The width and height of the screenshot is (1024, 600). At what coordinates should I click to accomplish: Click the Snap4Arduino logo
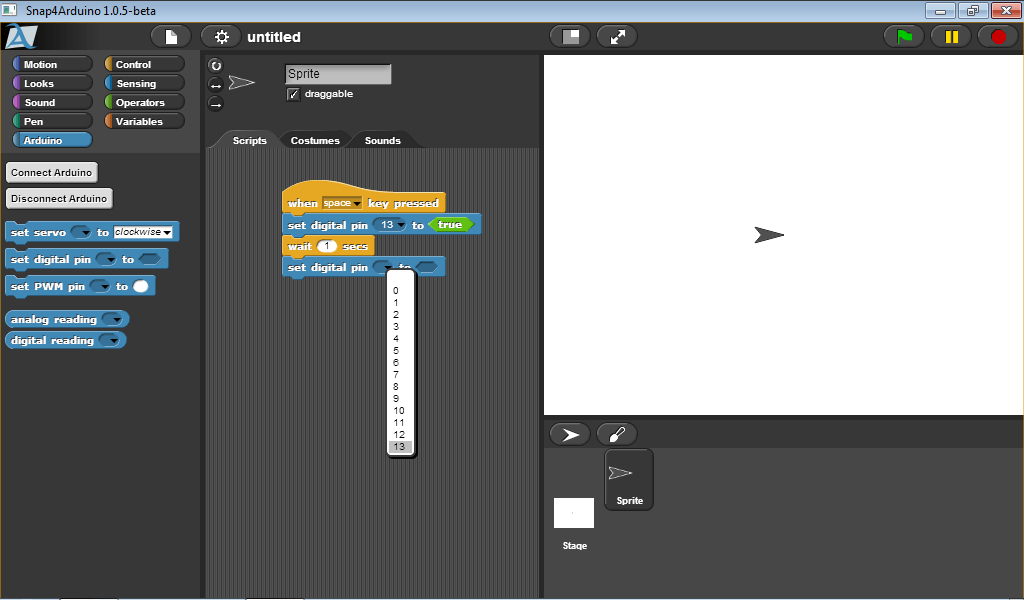(x=21, y=37)
